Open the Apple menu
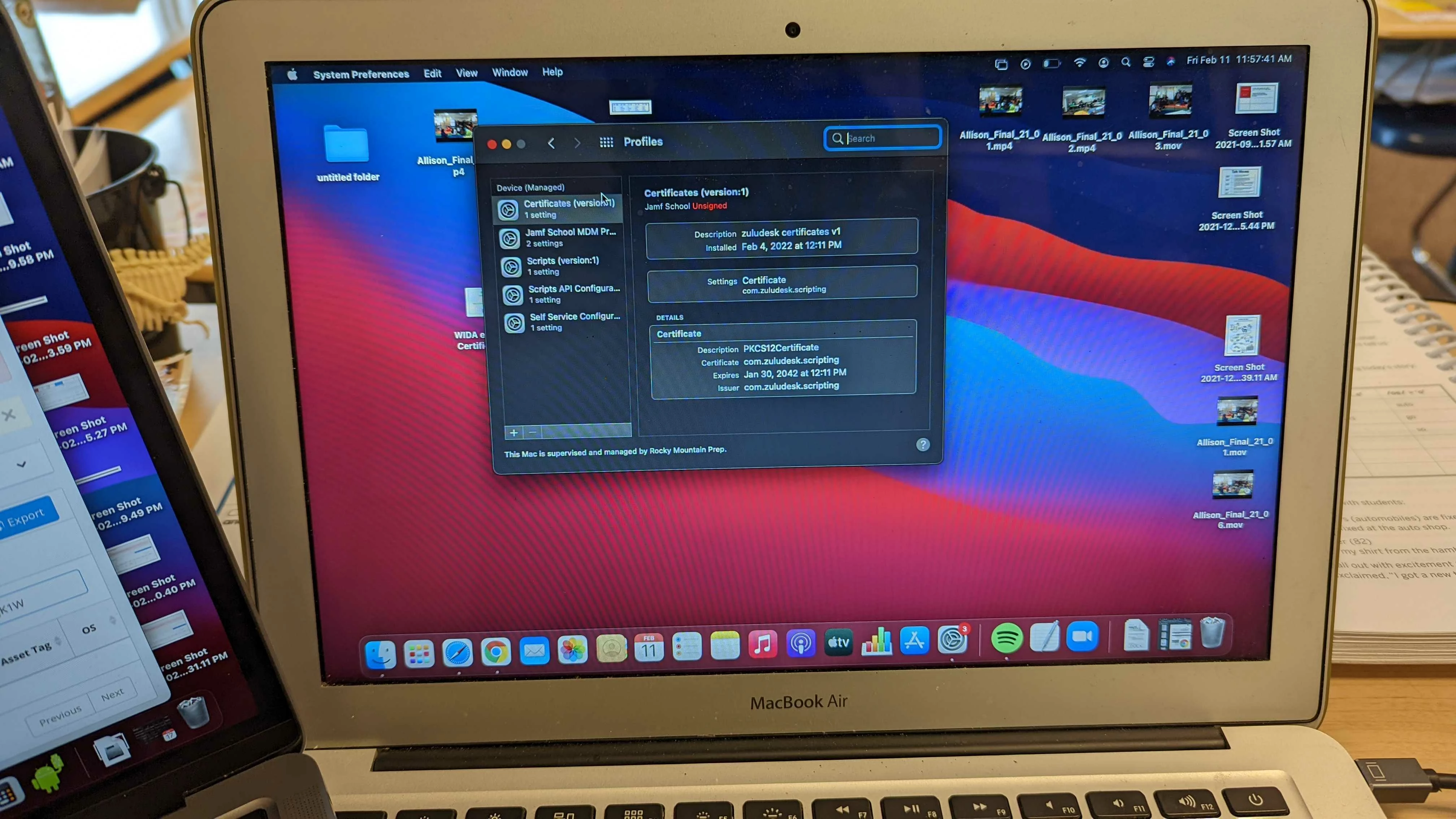The width and height of the screenshot is (1456, 819). point(292,75)
